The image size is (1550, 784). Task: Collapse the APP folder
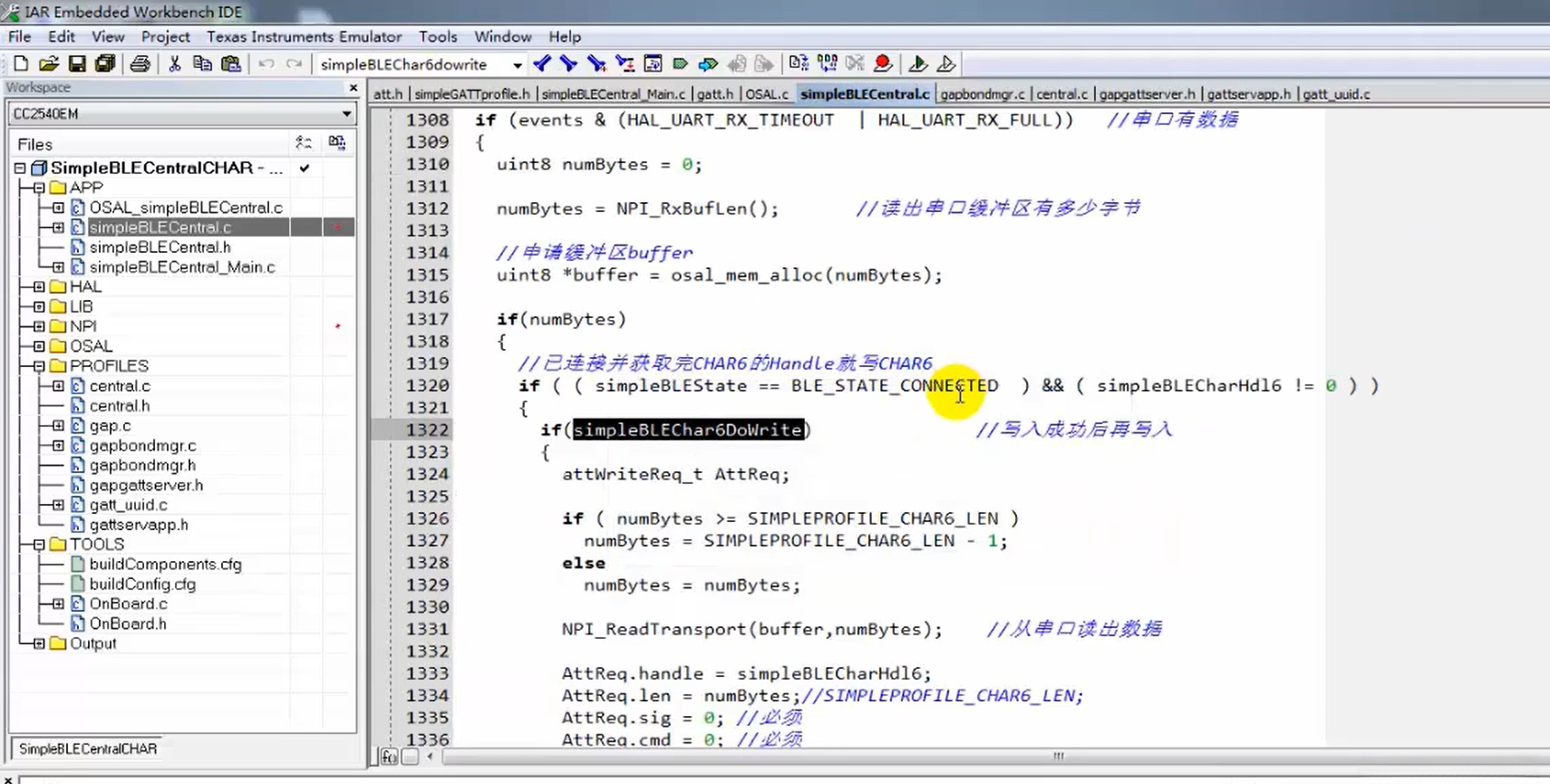(x=39, y=188)
